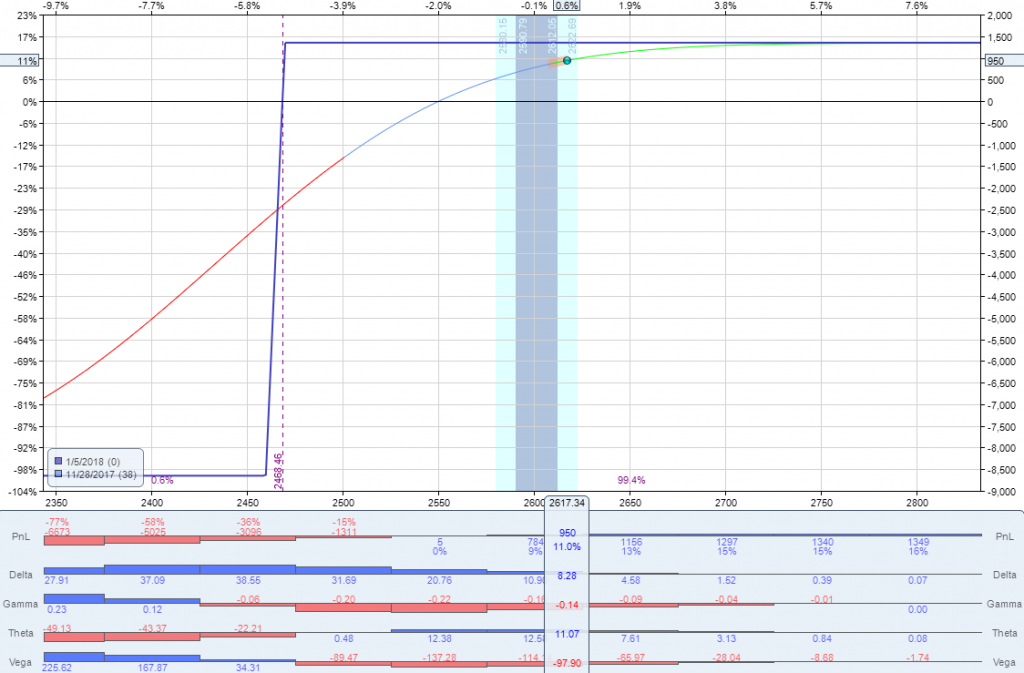Click the blue Delta bar showing 38.55

(x=247, y=569)
